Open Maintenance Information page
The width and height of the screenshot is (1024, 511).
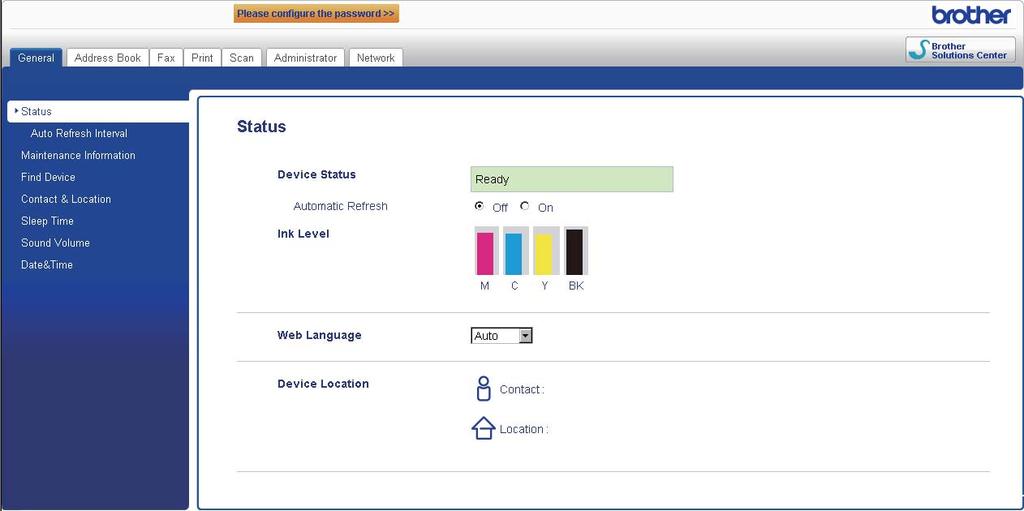(x=78, y=156)
